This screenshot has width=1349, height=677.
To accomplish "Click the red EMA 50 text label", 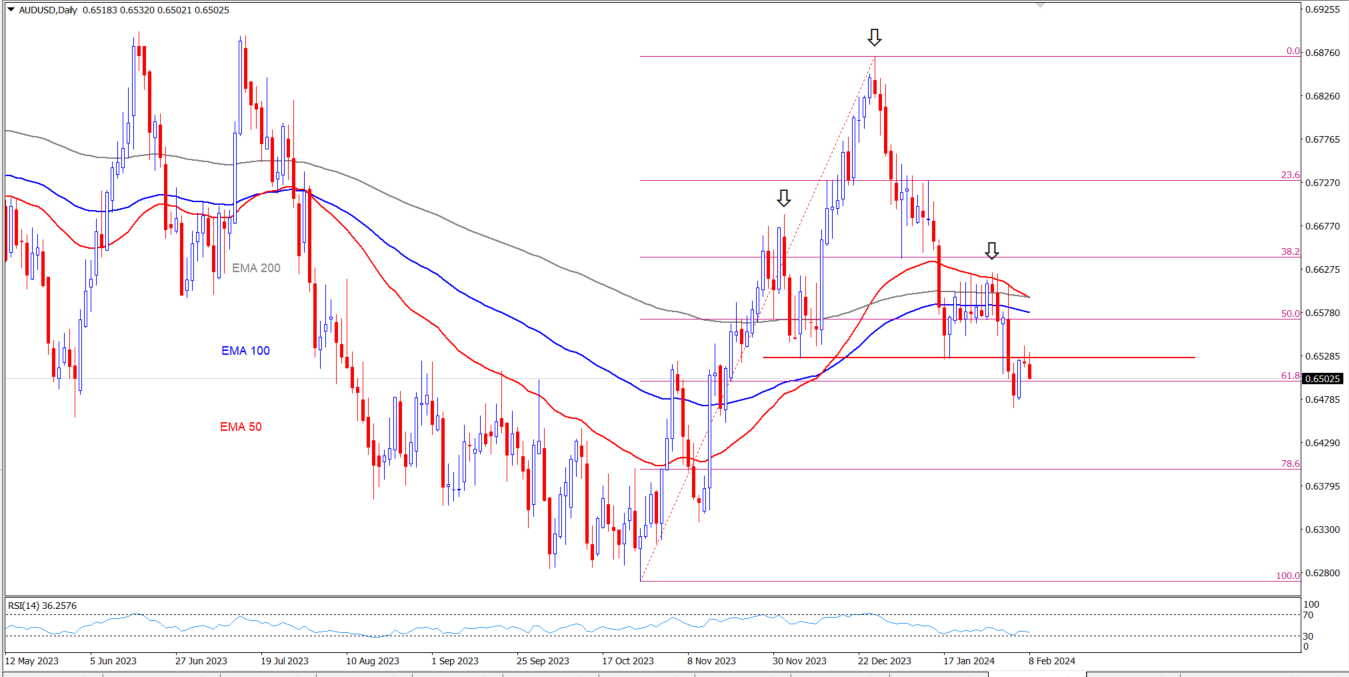I will tap(241, 427).
